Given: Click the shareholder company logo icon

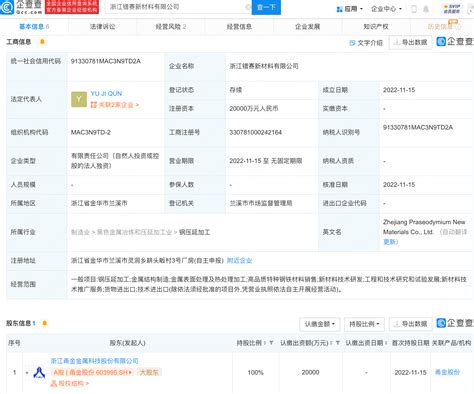Looking at the screenshot, I should click(39, 372).
